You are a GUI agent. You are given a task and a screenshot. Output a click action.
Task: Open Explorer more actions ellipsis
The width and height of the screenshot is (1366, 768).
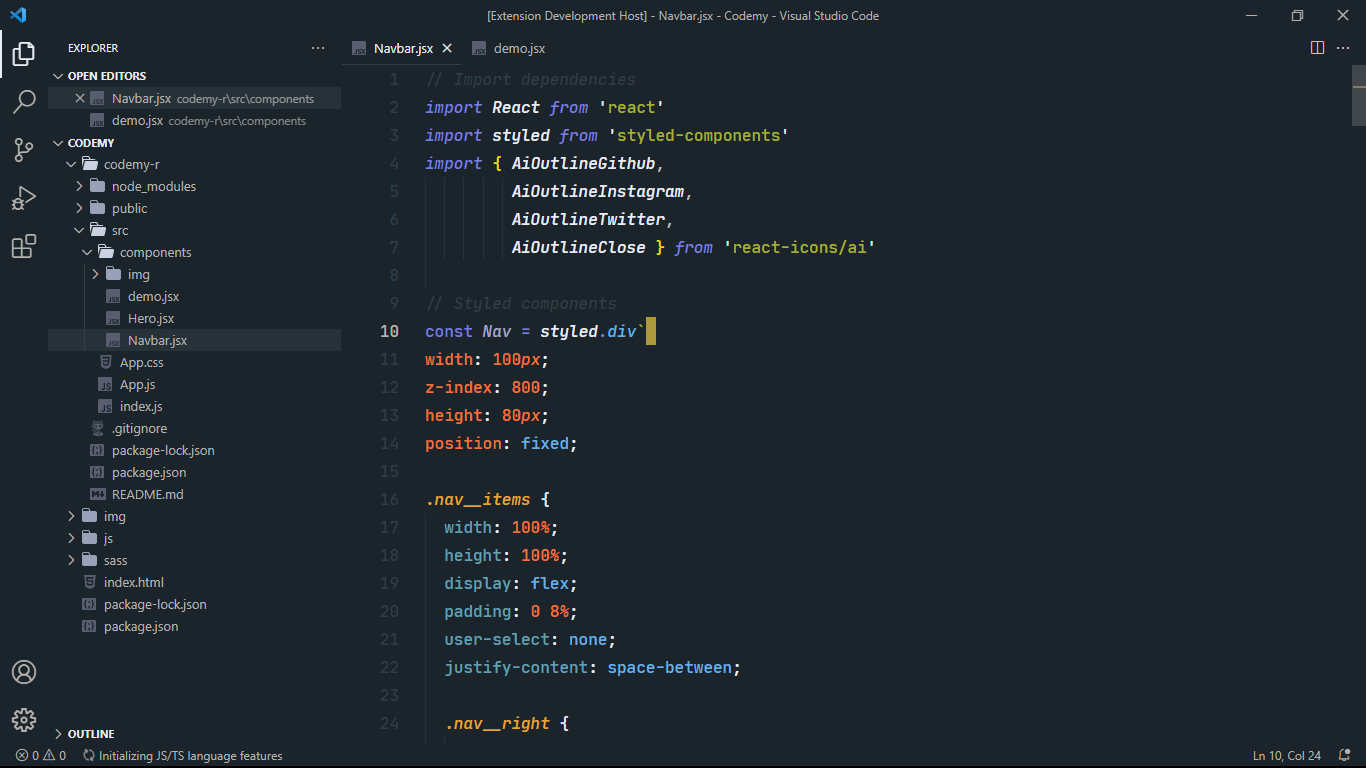click(x=318, y=48)
